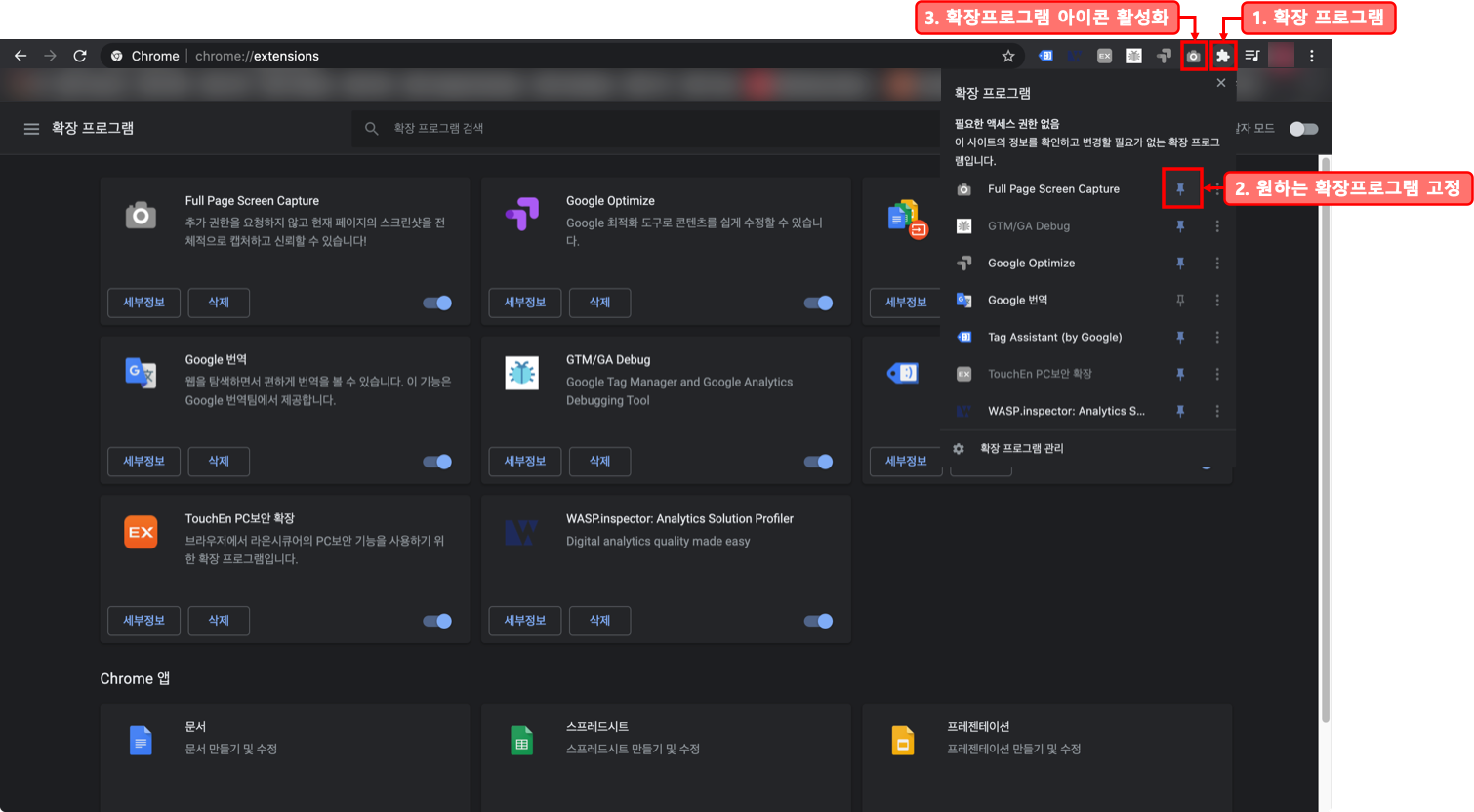Turn off the GTM/GA Debug extension toggle
Screen dimensions: 1474x812
pyautogui.click(x=818, y=462)
